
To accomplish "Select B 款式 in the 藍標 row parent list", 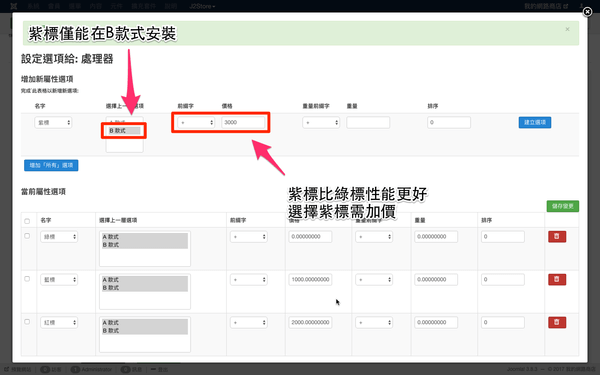I will tap(145, 288).
